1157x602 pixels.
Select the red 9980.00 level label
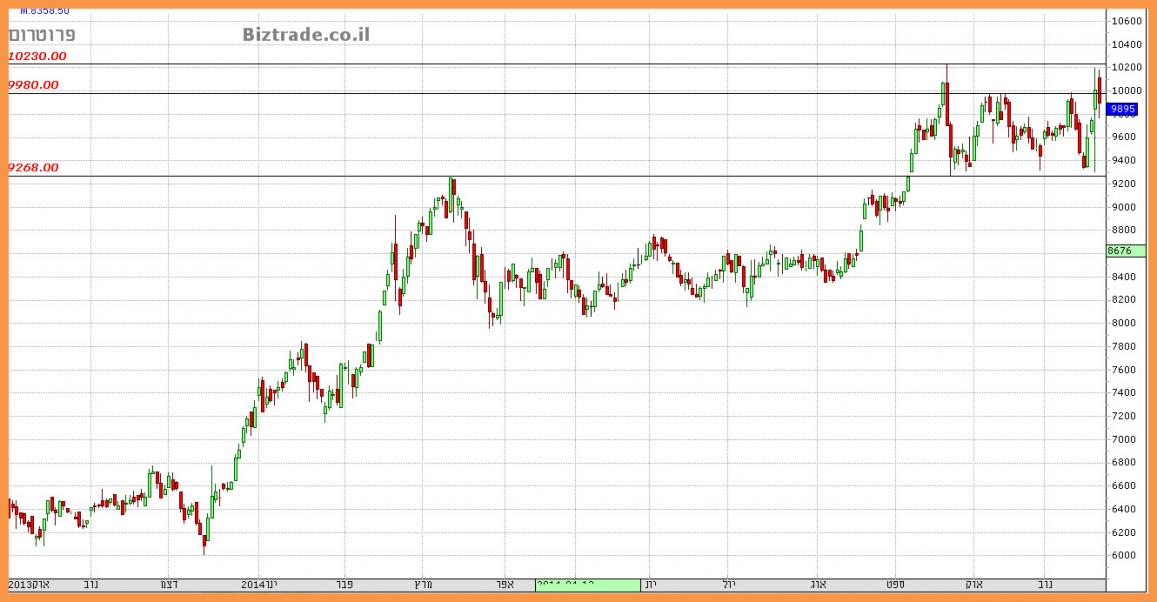pyautogui.click(x=33, y=86)
